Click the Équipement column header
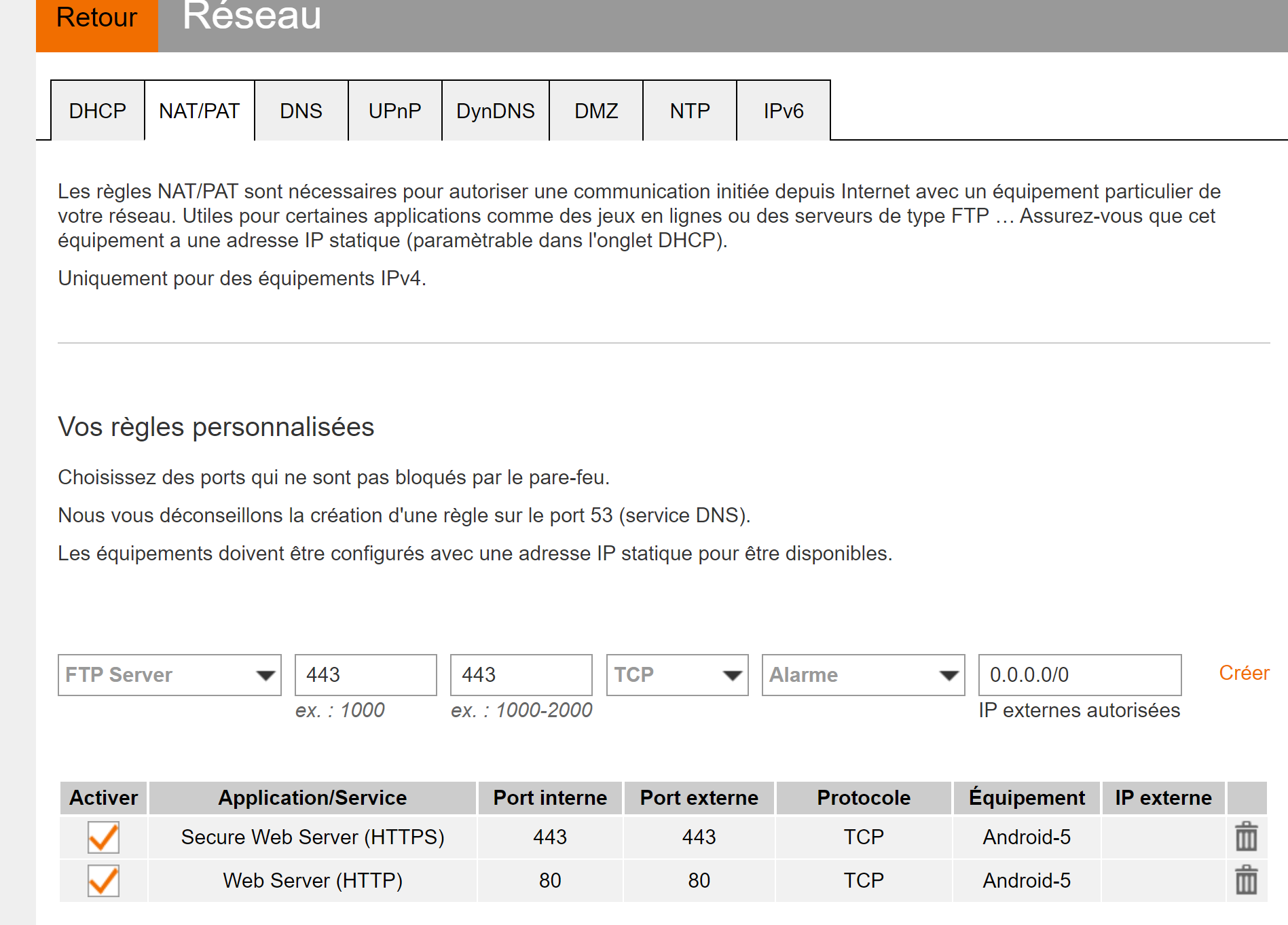 1027,798
